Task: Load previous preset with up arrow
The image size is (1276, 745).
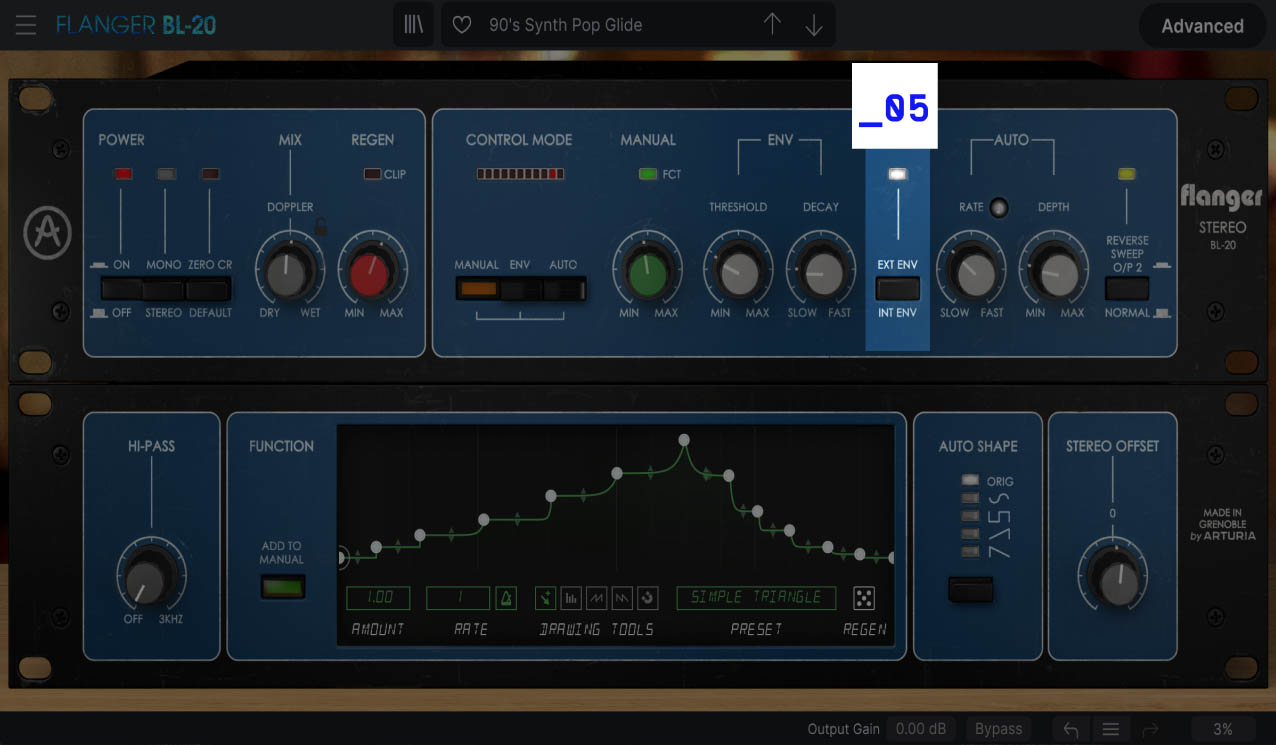Action: coord(772,25)
